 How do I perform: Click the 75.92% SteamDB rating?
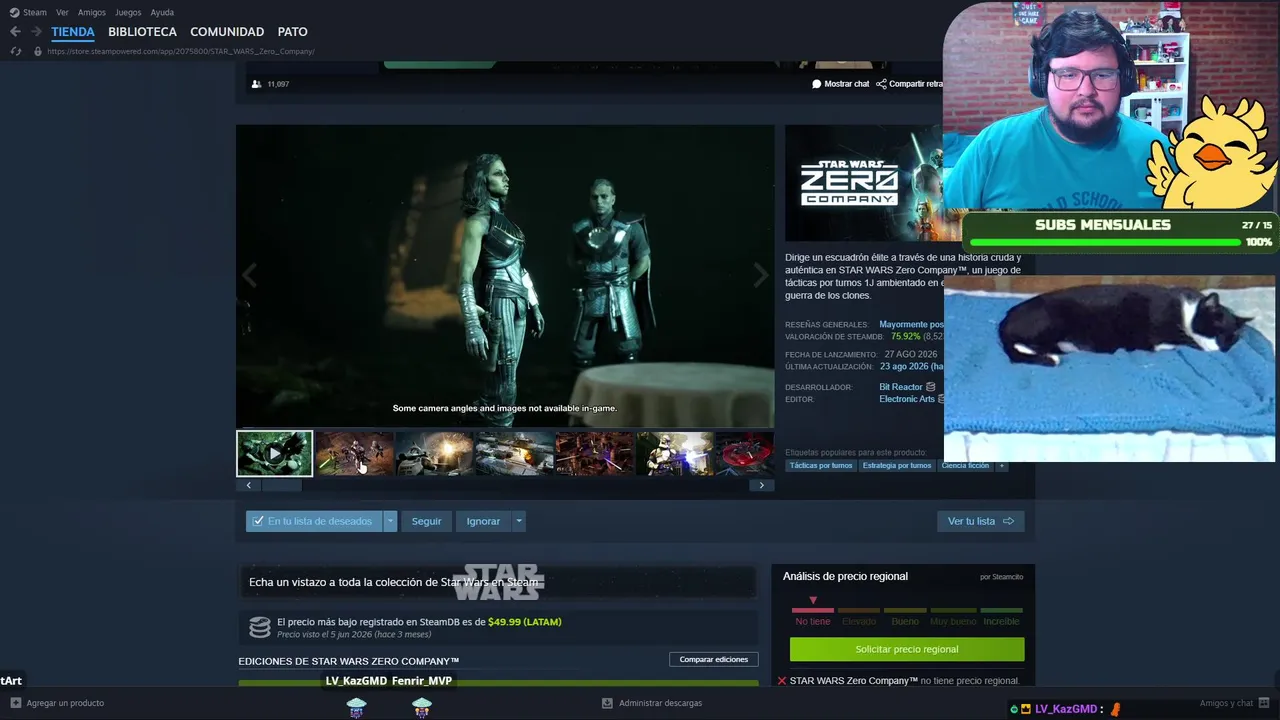coord(905,337)
